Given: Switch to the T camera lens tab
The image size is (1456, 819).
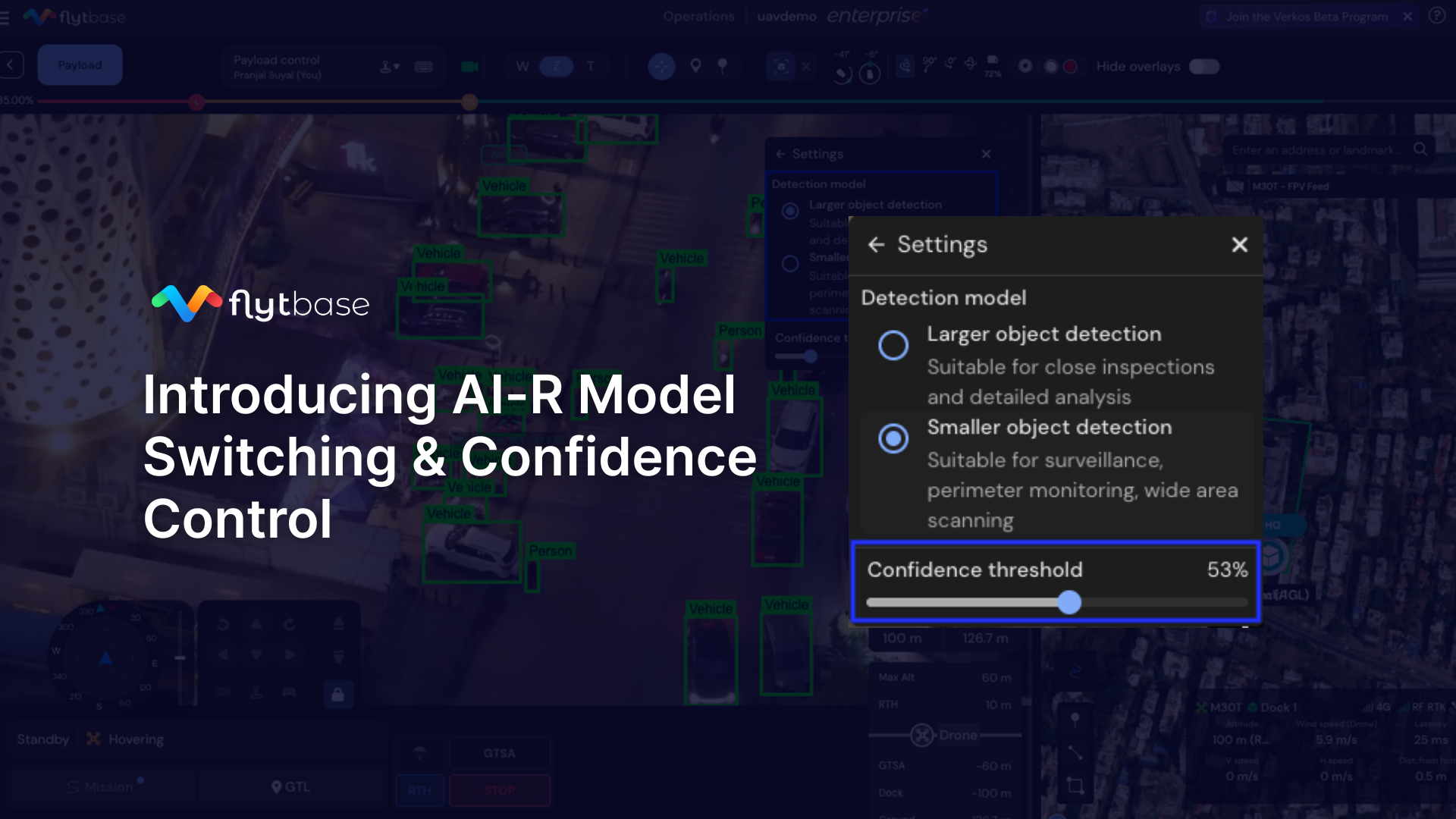Looking at the screenshot, I should (x=591, y=67).
